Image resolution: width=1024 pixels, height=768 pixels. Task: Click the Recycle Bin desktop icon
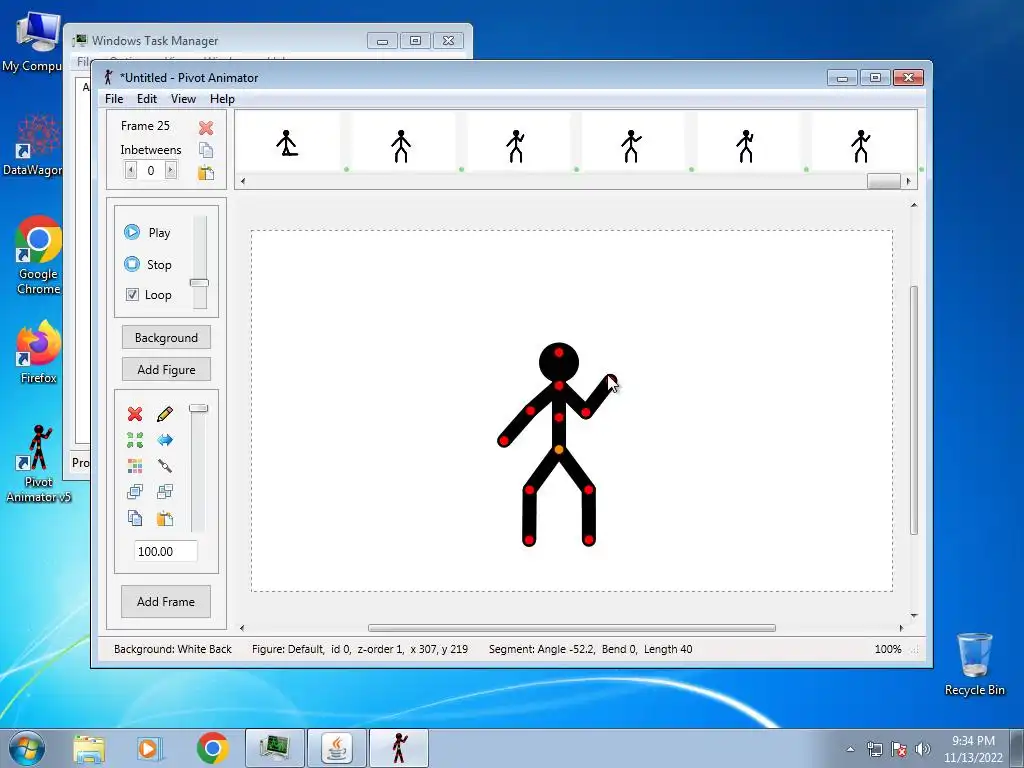pyautogui.click(x=974, y=665)
